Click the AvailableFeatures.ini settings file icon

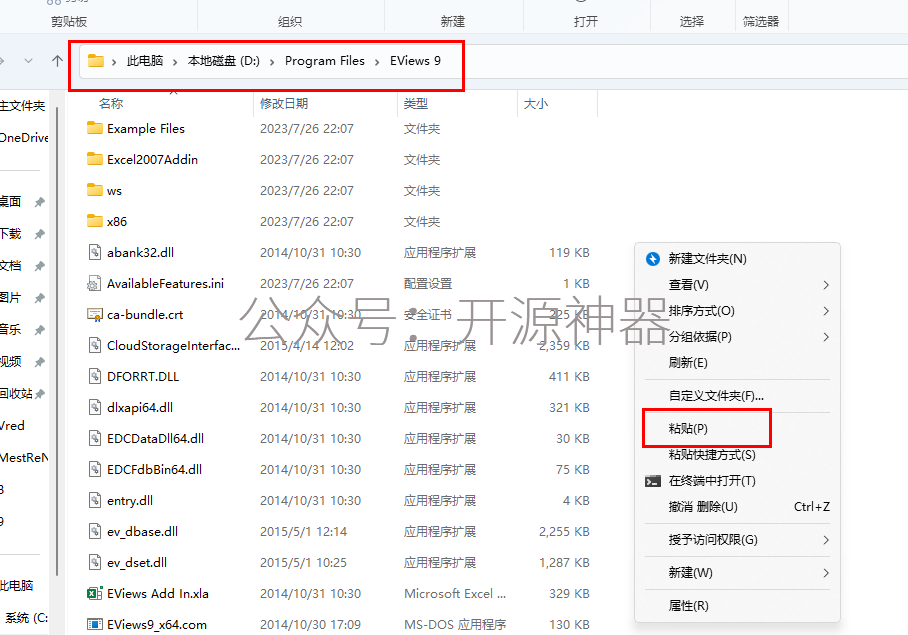tap(94, 284)
